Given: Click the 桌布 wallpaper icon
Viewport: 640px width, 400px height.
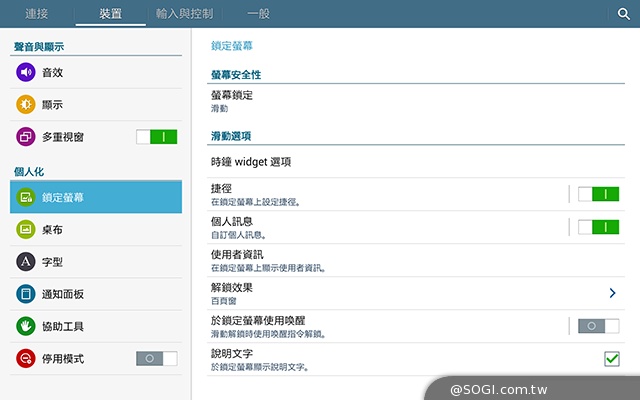Looking at the screenshot, I should click(x=26, y=229).
